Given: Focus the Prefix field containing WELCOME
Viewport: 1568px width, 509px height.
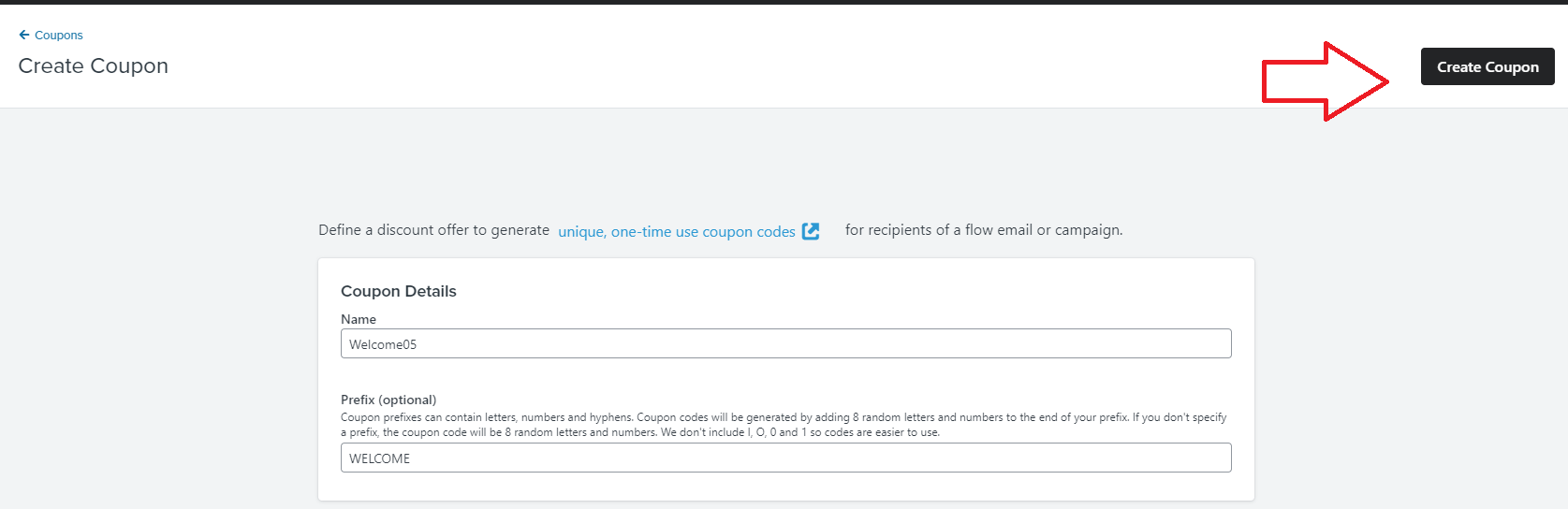Looking at the screenshot, I should (786, 458).
